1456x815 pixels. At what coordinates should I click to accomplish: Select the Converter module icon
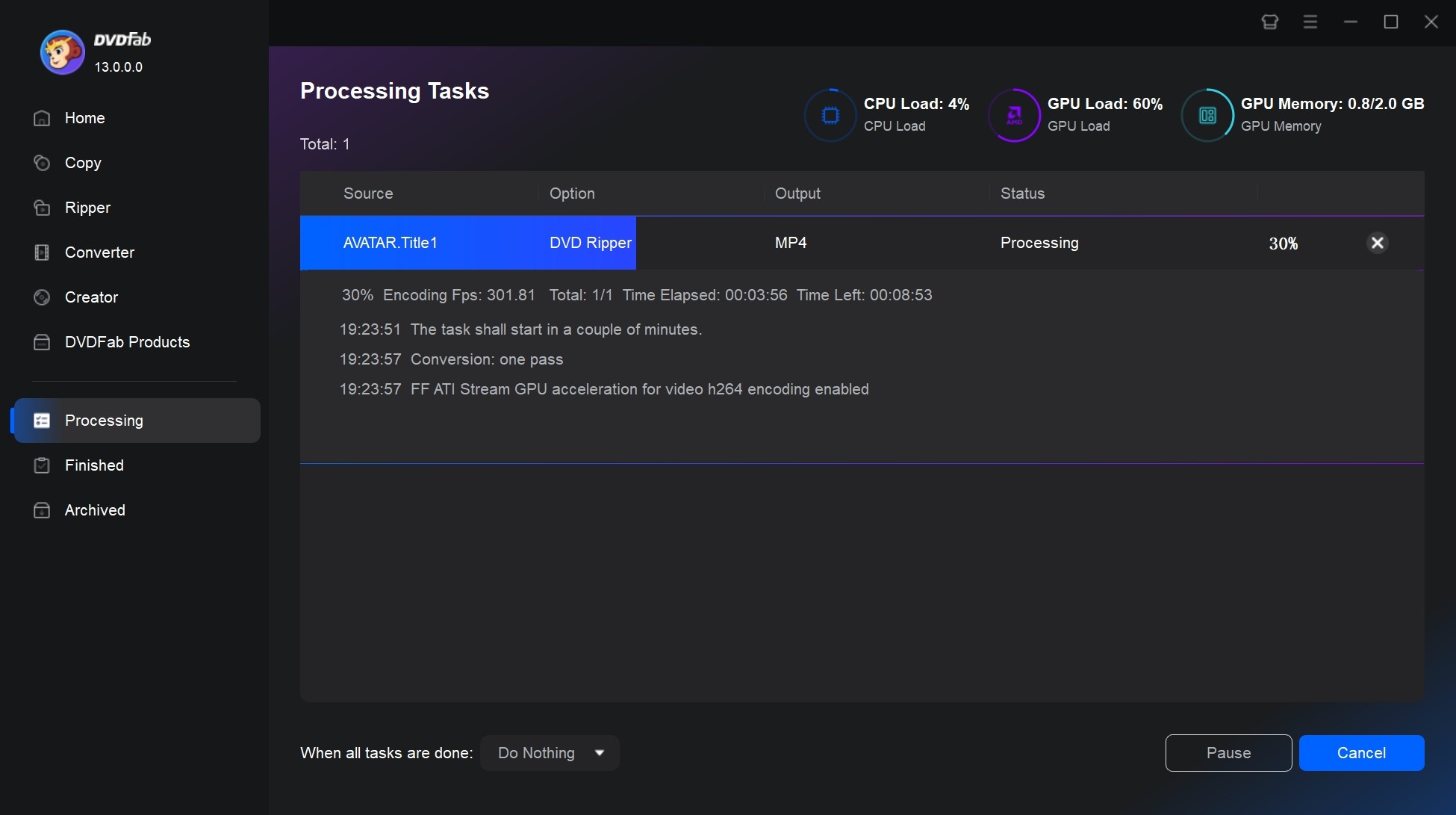42,252
